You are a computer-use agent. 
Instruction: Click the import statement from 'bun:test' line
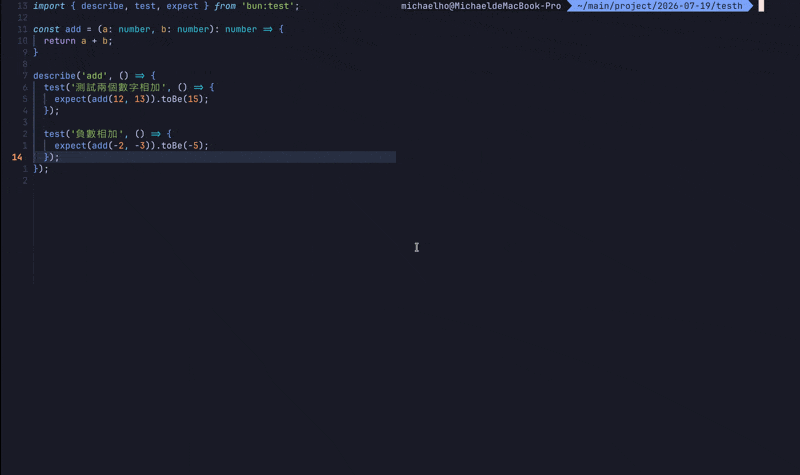[x=166, y=6]
